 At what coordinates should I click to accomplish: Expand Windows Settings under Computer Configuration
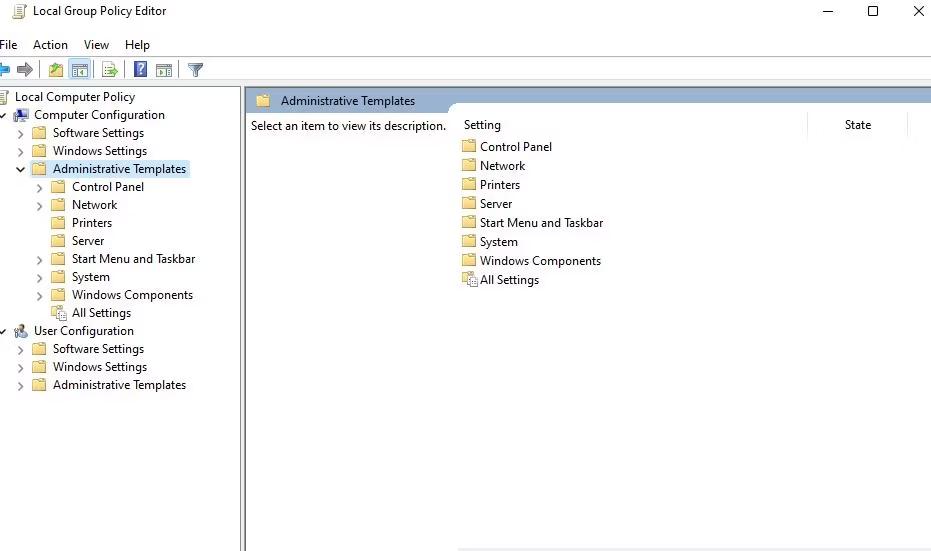(x=20, y=151)
